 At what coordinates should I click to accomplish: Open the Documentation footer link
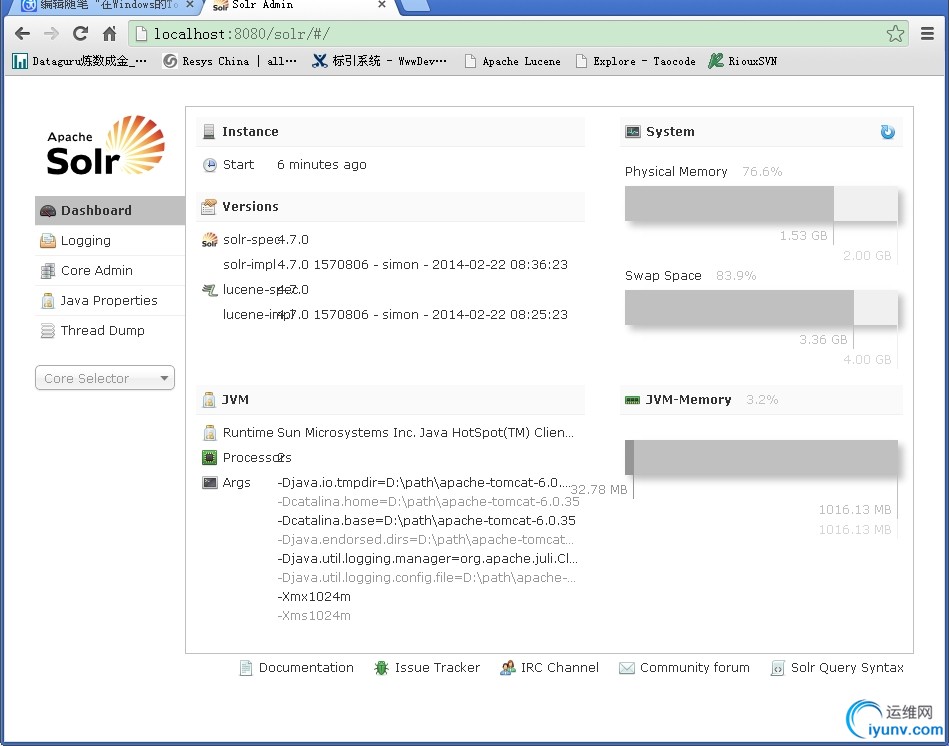coord(297,667)
